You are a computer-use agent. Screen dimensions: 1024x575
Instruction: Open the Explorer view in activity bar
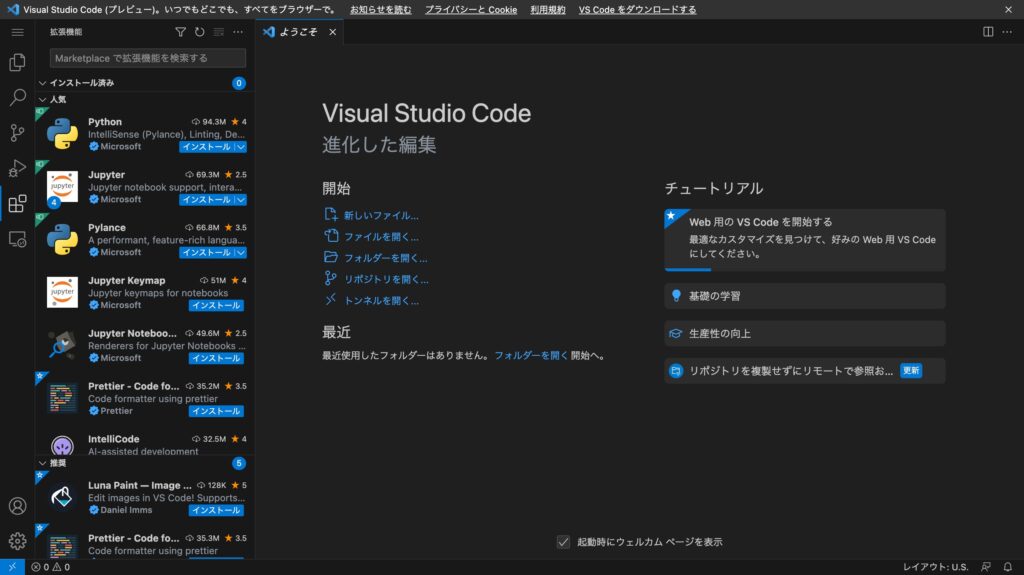coord(17,63)
